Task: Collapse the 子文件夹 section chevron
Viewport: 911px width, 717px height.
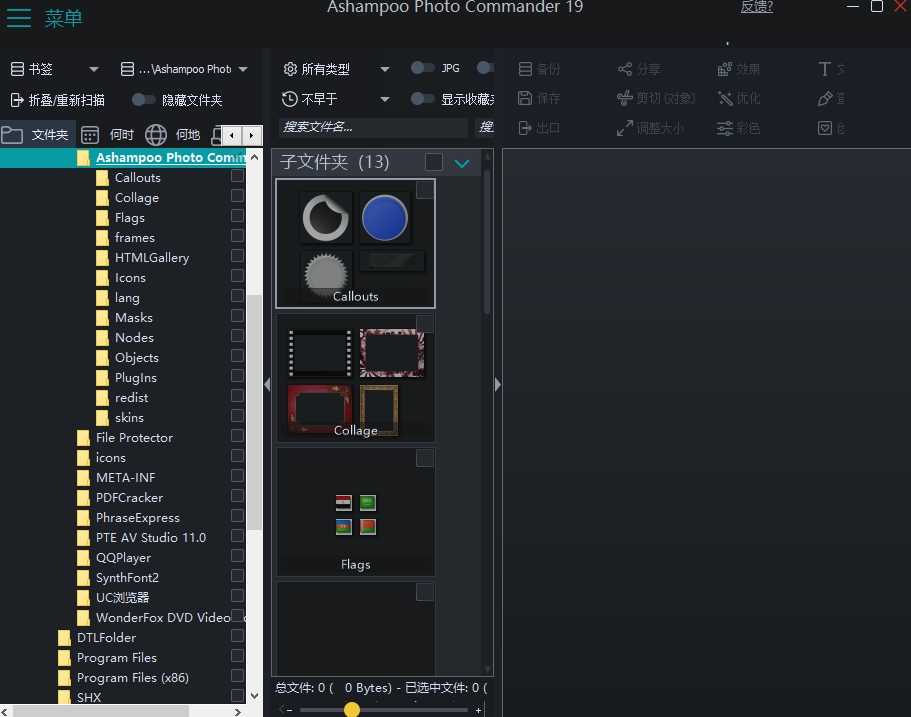Action: pyautogui.click(x=461, y=163)
